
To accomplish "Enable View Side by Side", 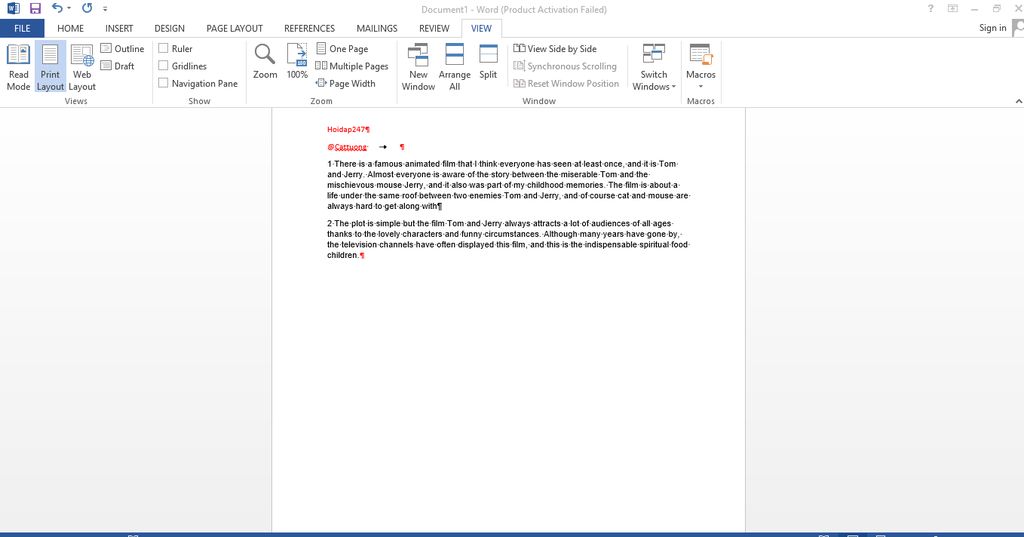I will coord(555,48).
